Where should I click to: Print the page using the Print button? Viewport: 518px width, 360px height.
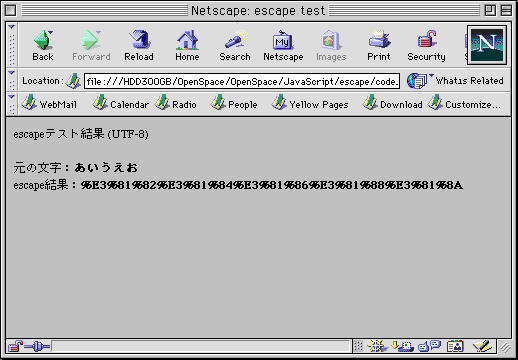coord(379,46)
